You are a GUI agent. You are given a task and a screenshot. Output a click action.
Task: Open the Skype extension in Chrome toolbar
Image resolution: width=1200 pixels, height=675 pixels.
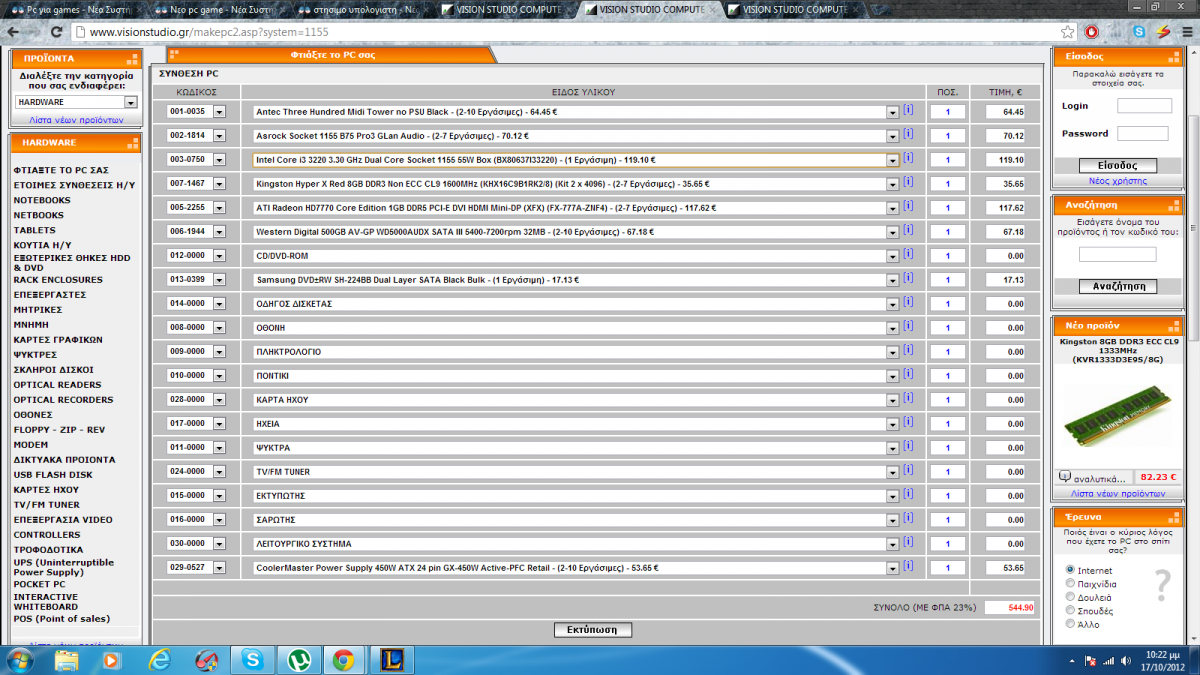point(1139,32)
